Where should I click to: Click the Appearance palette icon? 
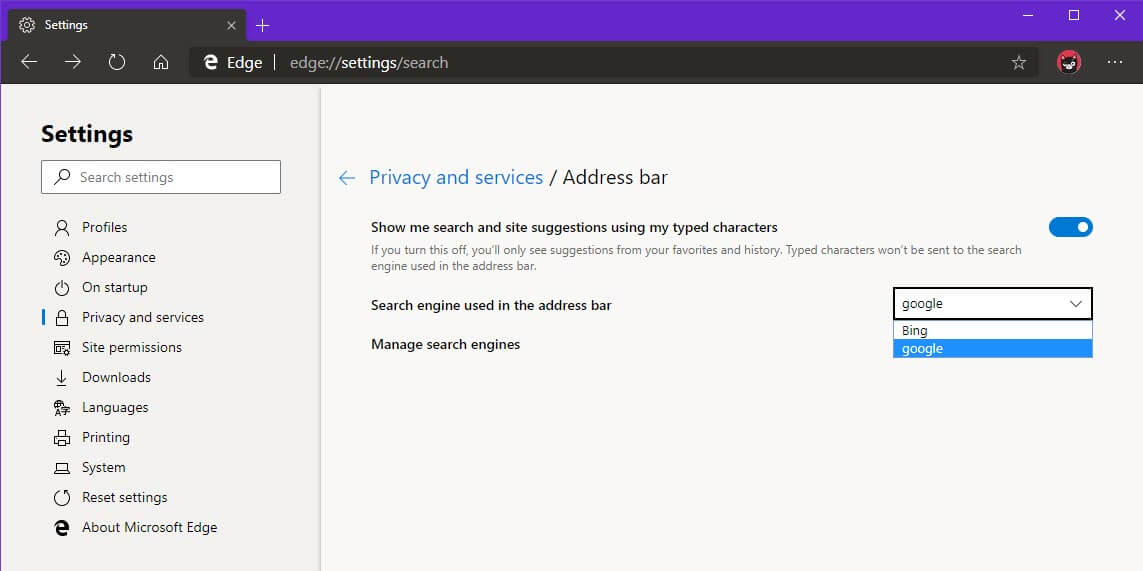(x=62, y=257)
